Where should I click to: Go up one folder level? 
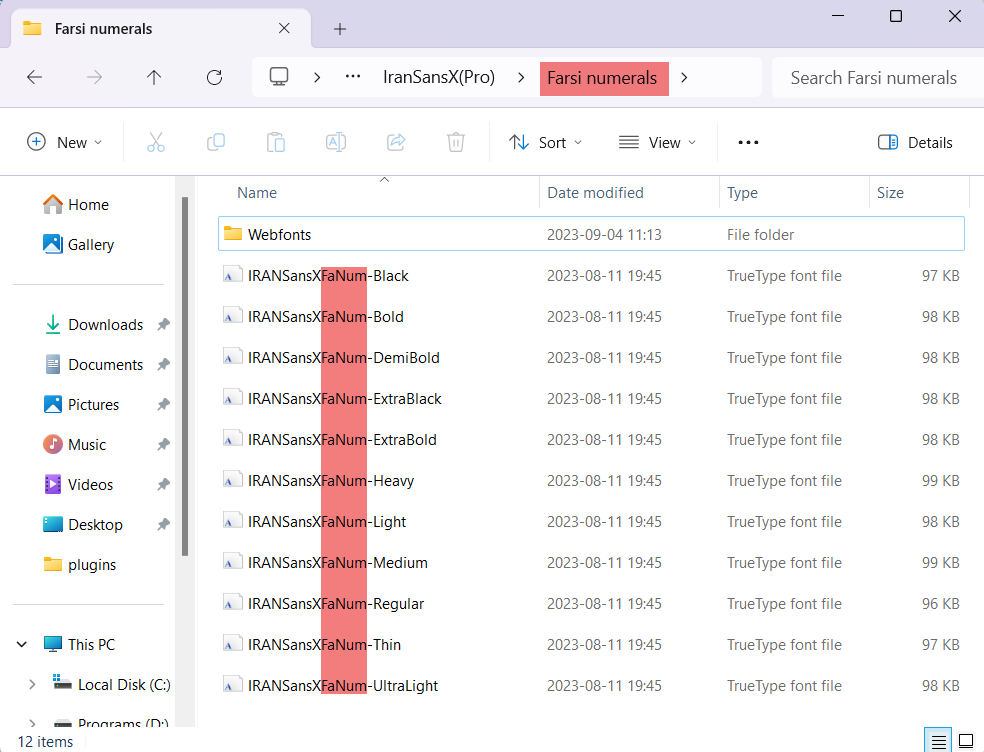pyautogui.click(x=154, y=78)
